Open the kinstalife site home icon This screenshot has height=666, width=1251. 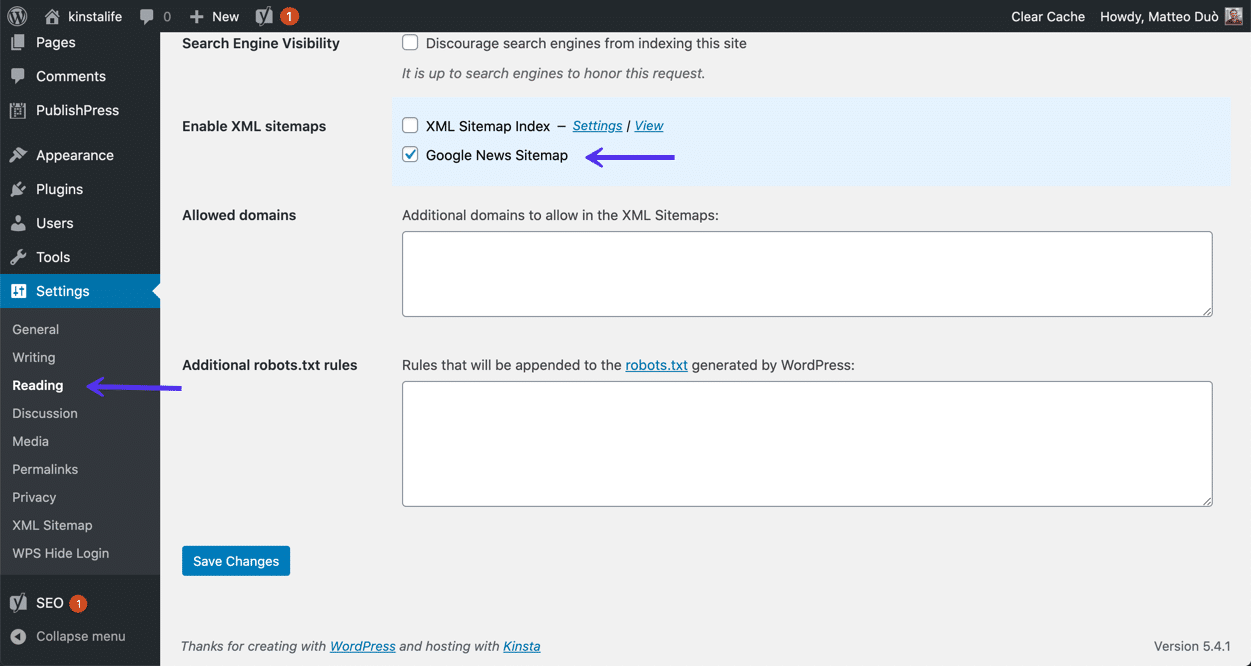click(53, 16)
